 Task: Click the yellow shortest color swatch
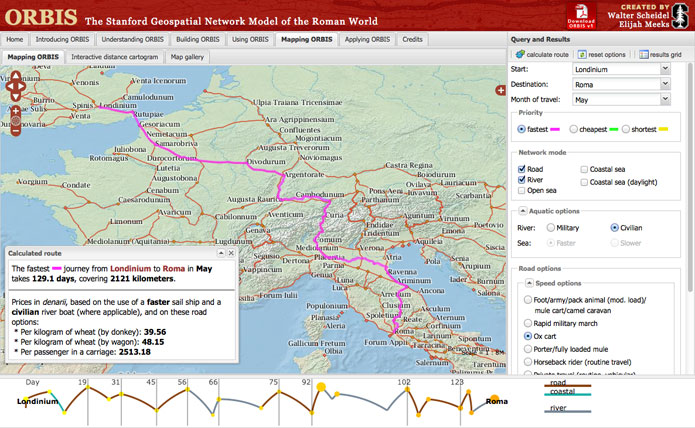coord(664,129)
